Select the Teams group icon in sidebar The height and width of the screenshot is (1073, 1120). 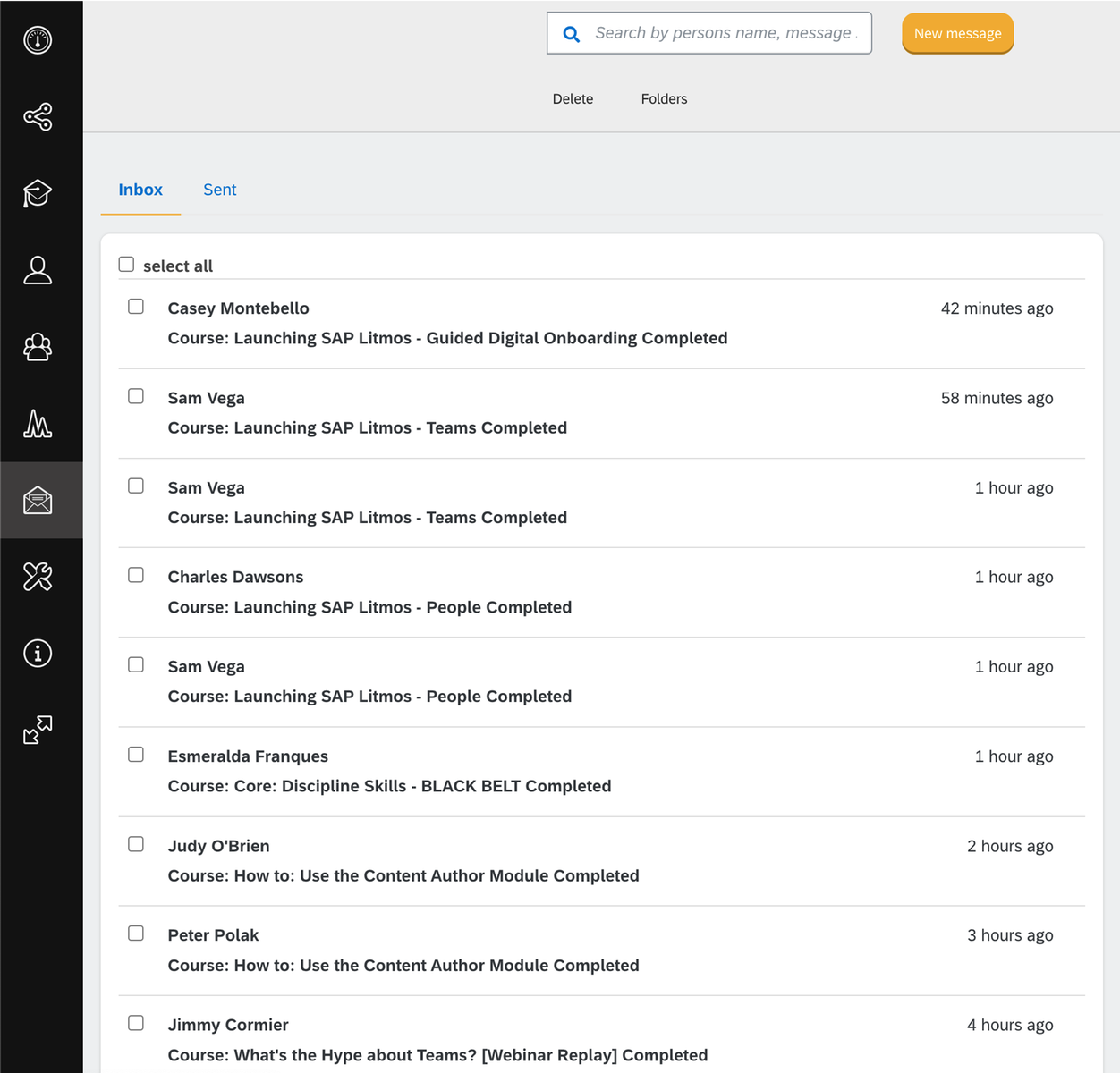coord(37,347)
